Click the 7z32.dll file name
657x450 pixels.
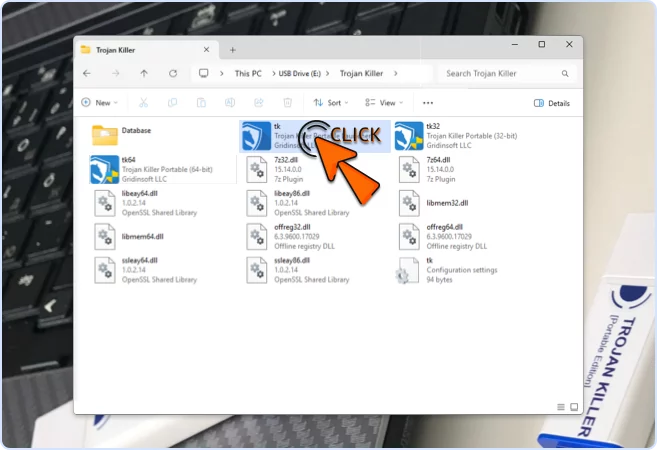coord(286,160)
